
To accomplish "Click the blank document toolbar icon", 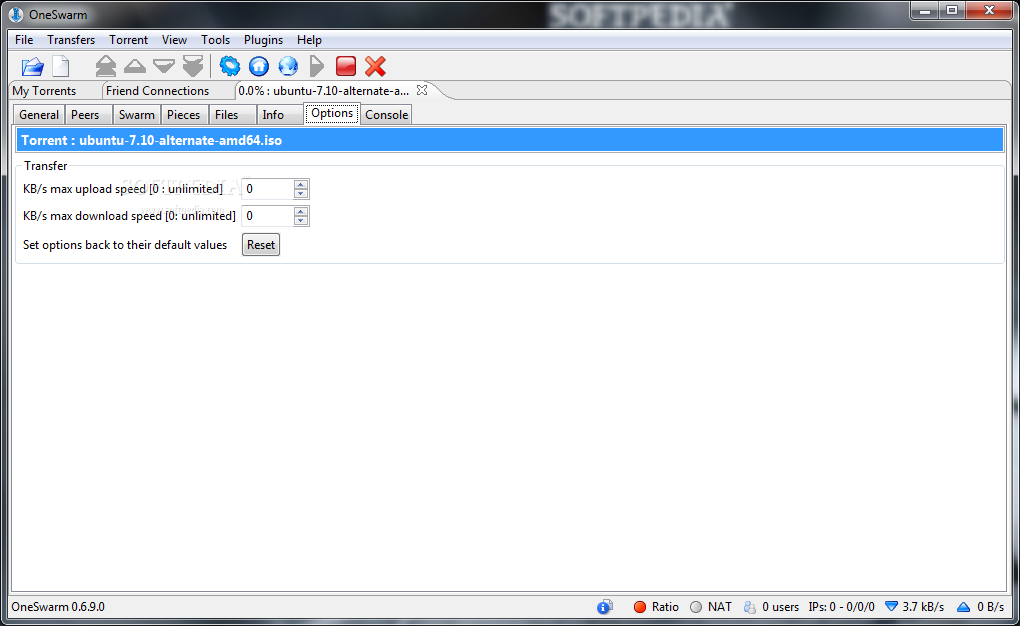I will click(x=60, y=66).
